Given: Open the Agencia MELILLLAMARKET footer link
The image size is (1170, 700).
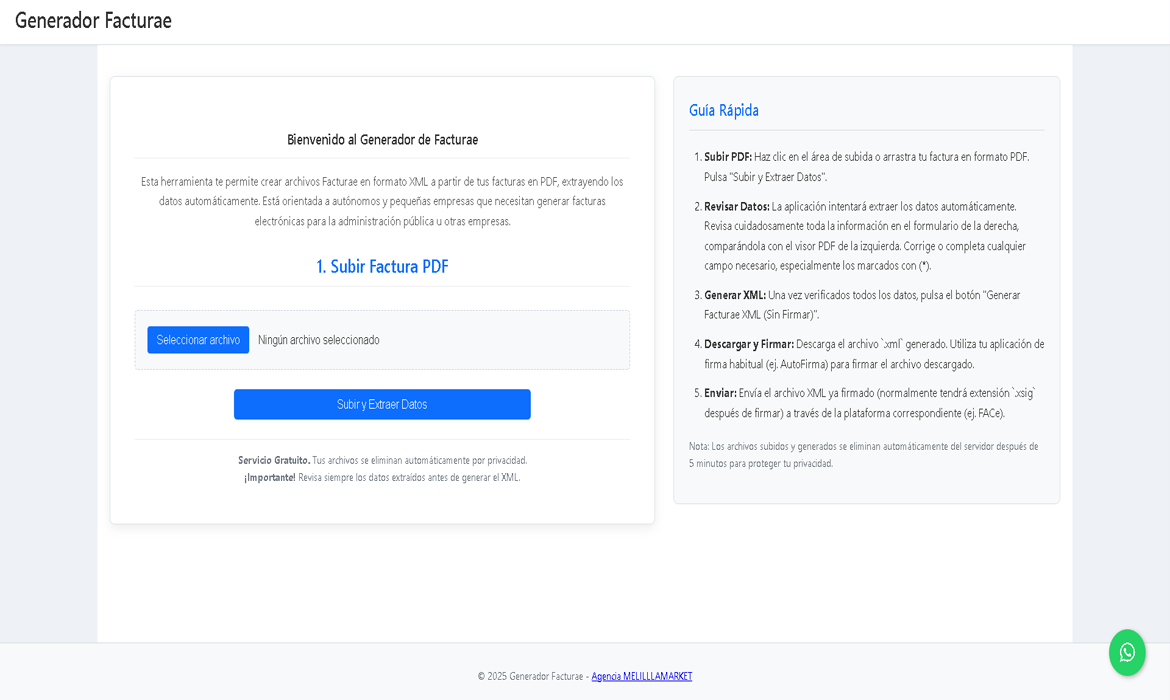Looking at the screenshot, I should (641, 676).
